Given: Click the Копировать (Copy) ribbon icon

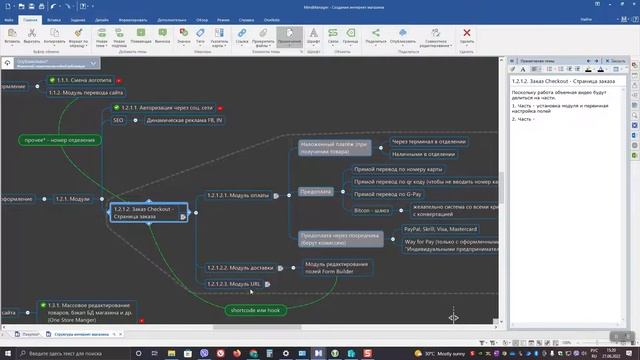Looking at the screenshot, I should pos(54,33).
